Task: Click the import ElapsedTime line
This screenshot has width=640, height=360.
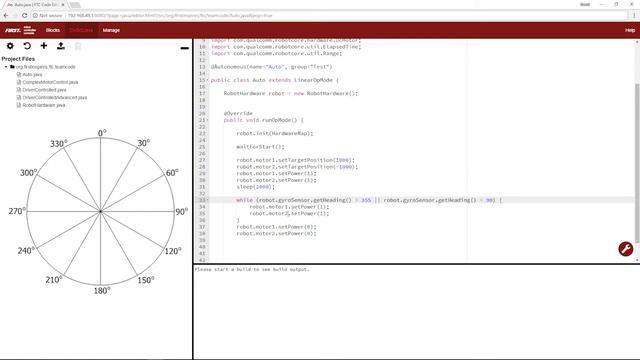Action: click(286, 47)
